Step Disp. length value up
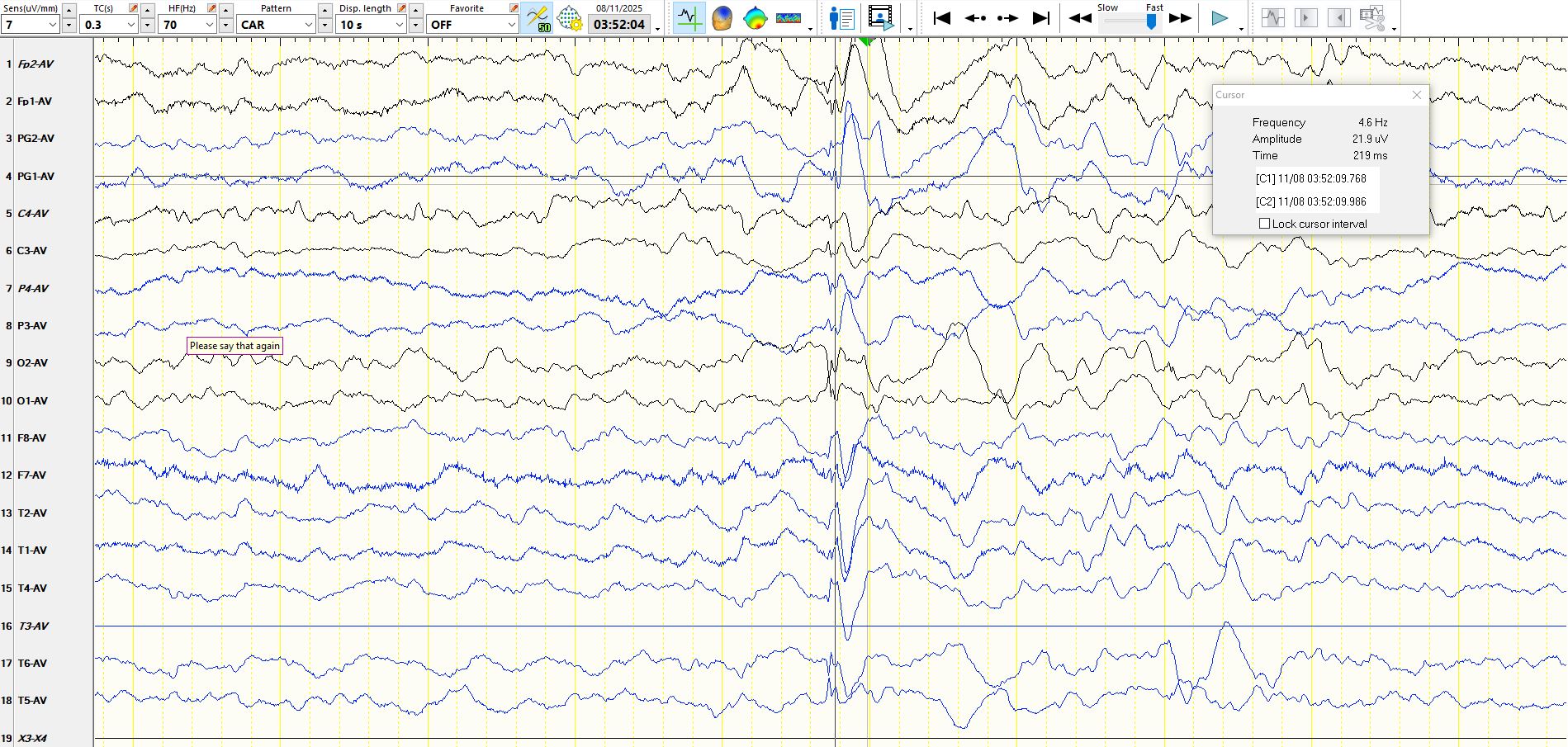The height and width of the screenshot is (747, 1568). (416, 10)
